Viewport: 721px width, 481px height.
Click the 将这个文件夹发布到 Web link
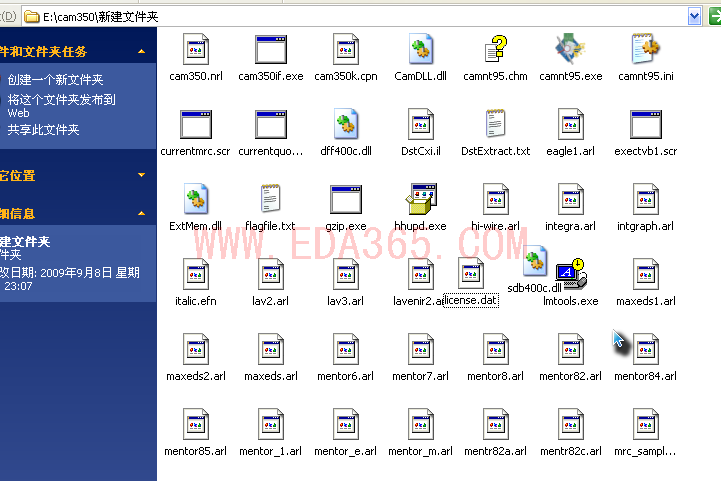62,106
